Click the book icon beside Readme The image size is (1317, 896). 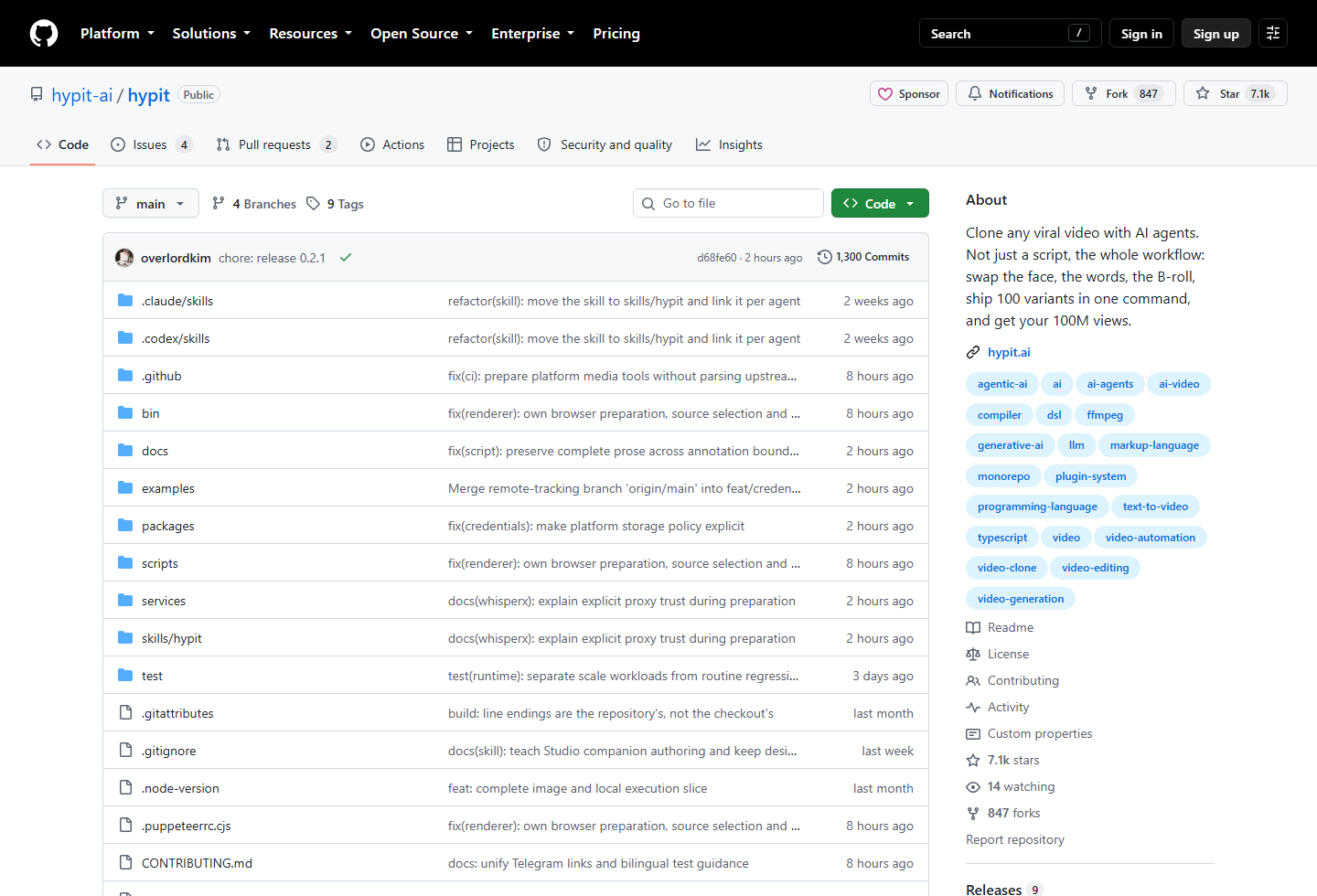tap(973, 627)
